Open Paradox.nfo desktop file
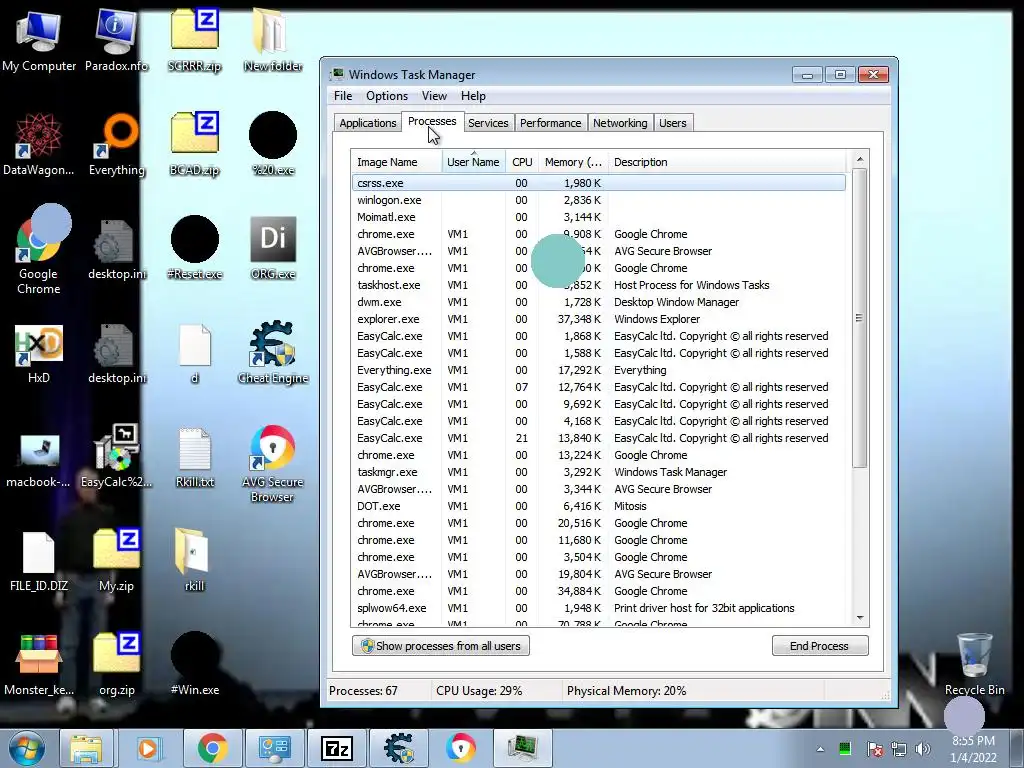 coord(116,39)
